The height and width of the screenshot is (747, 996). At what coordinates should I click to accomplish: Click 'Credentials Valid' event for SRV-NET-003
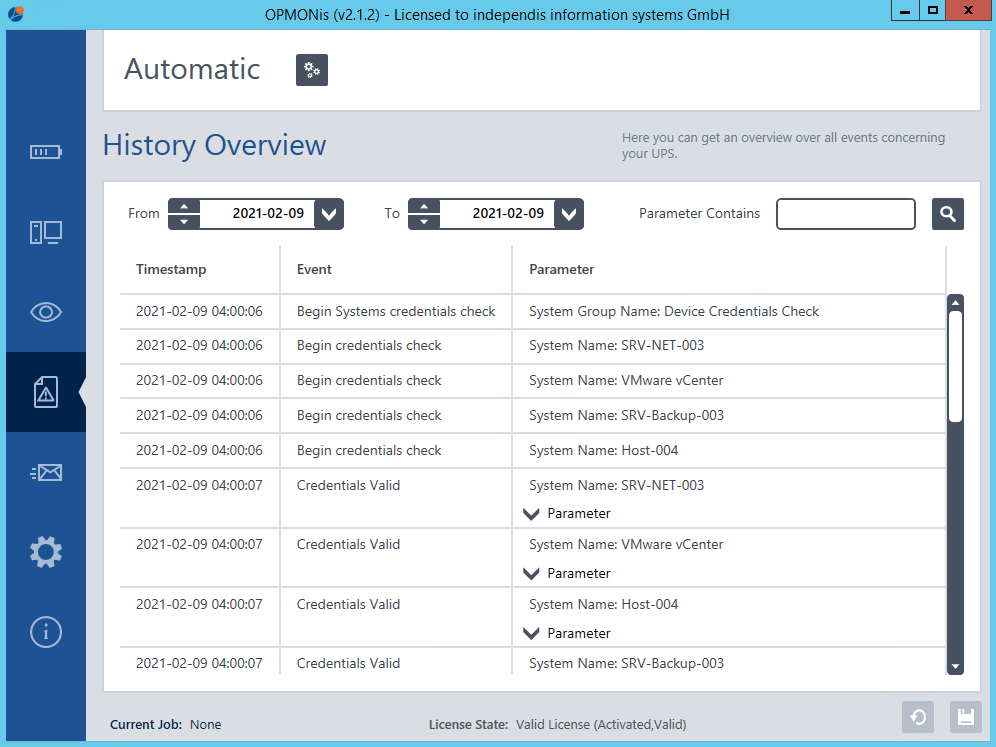348,485
